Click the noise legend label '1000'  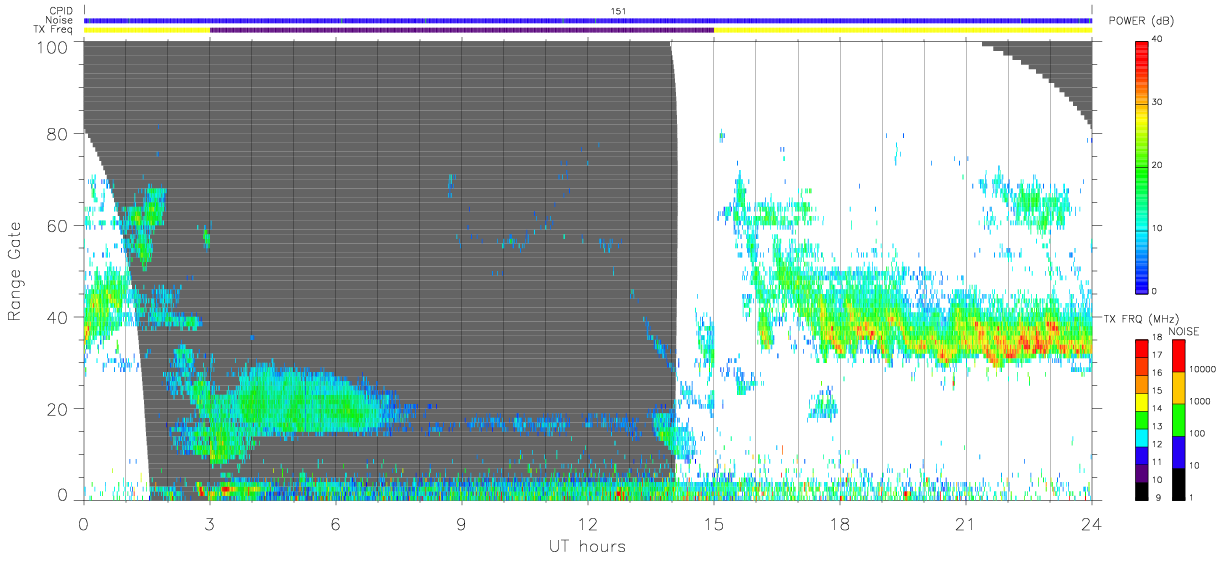click(1201, 401)
